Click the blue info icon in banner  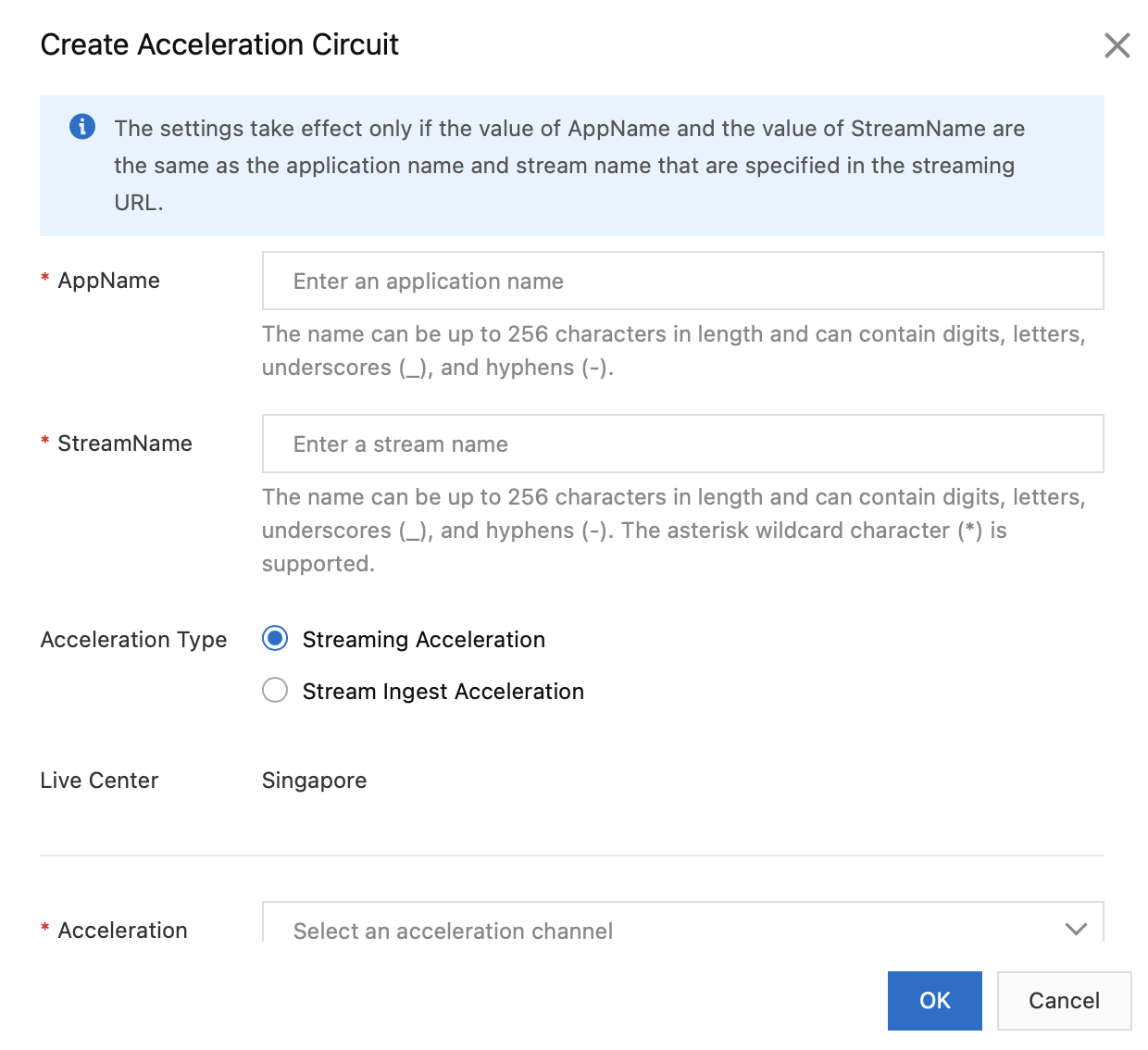pos(82,127)
